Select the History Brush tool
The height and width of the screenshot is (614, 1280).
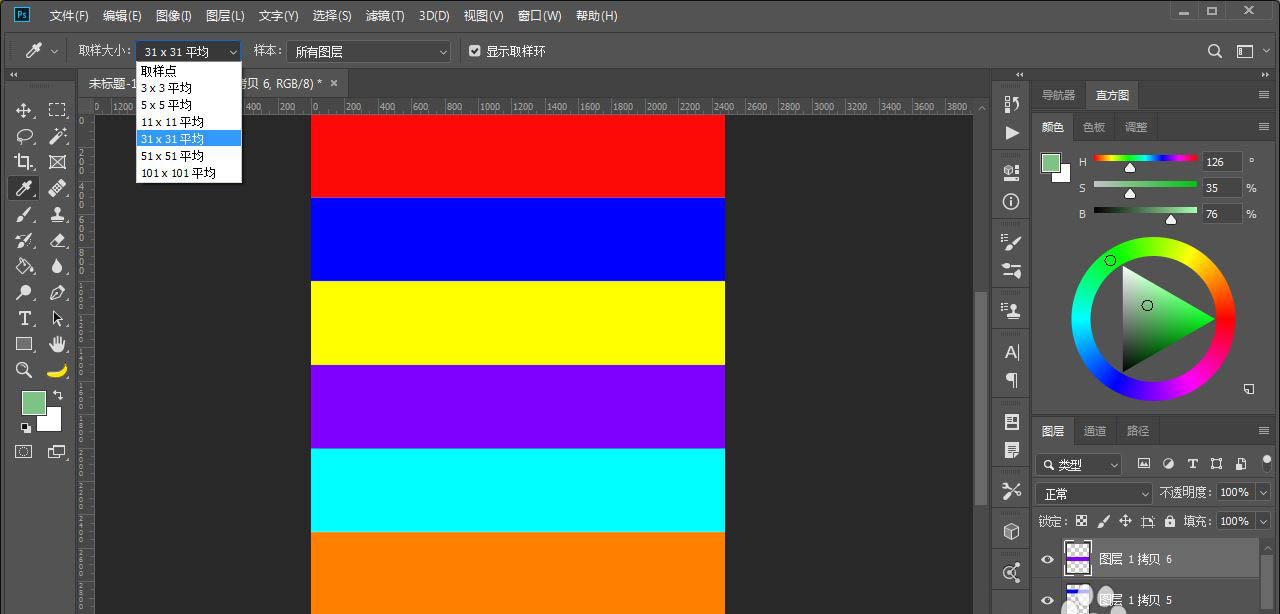click(24, 240)
